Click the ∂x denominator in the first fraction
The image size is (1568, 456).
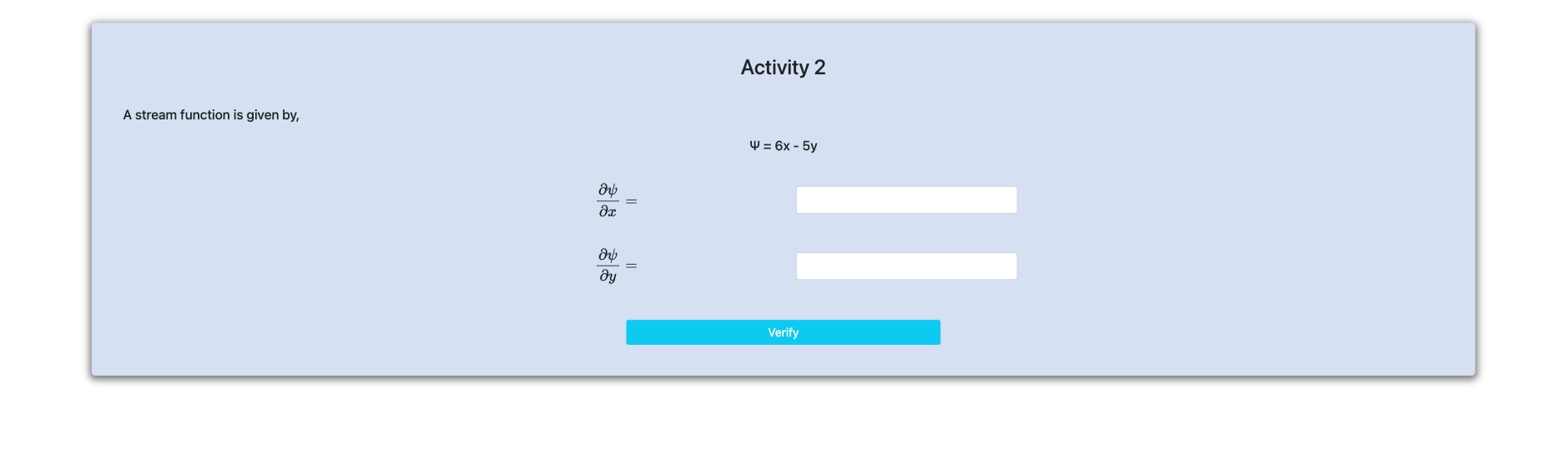(x=608, y=212)
